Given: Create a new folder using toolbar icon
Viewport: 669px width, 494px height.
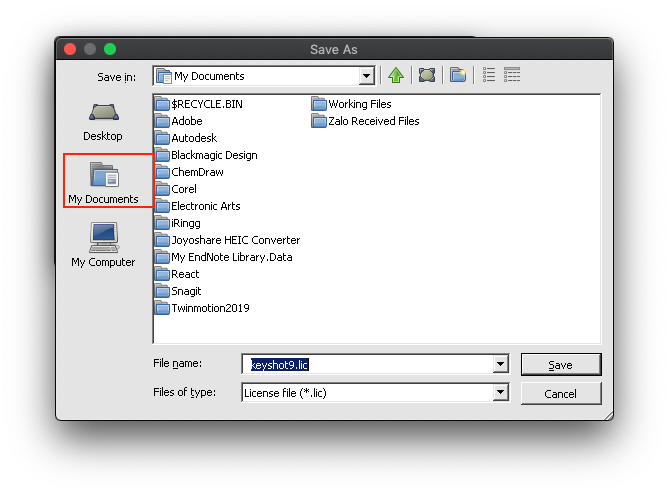Looking at the screenshot, I should click(x=458, y=75).
